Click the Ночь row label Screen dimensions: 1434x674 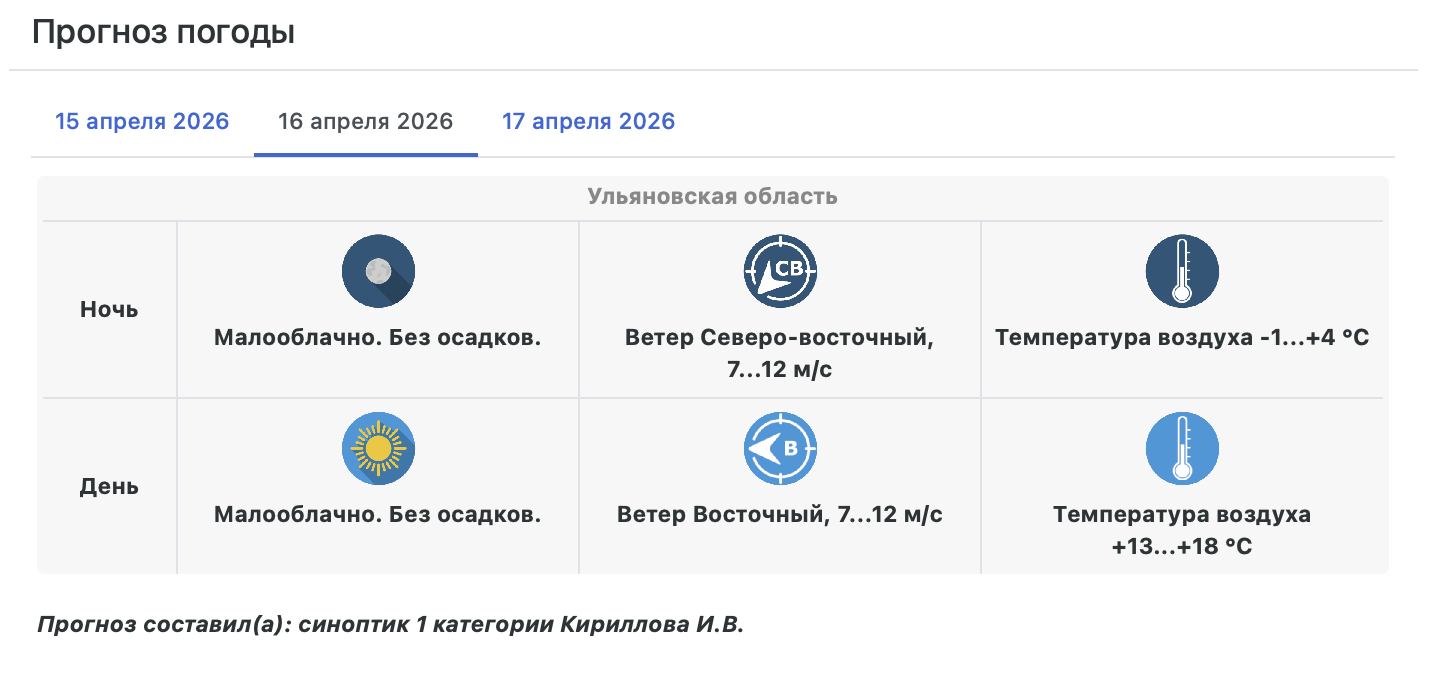[x=109, y=309]
